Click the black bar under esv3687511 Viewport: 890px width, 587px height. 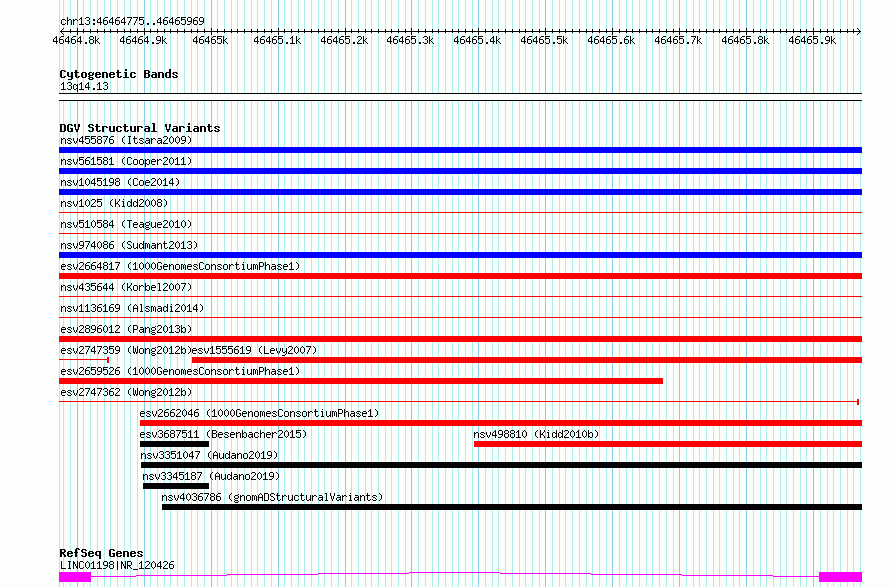coord(174,444)
